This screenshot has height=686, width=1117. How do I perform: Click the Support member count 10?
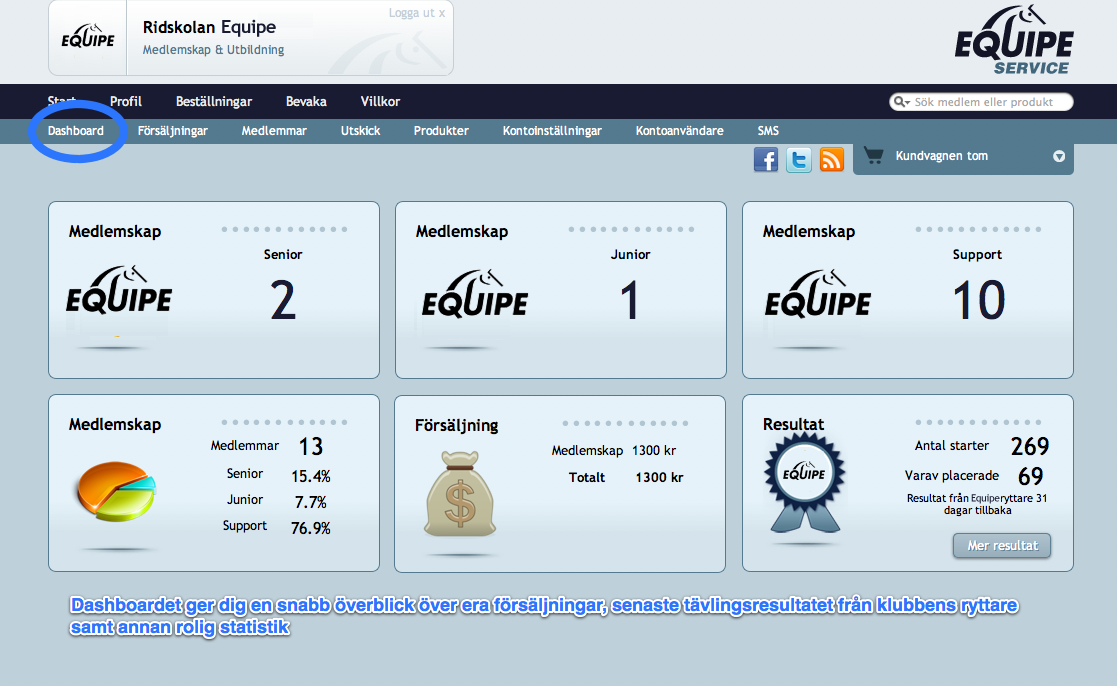(x=979, y=300)
